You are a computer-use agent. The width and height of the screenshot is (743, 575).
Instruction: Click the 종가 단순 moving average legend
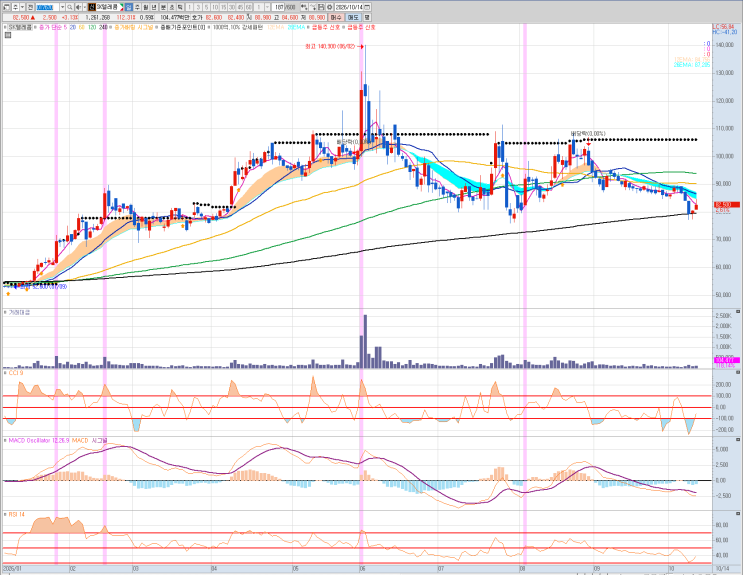53,27
